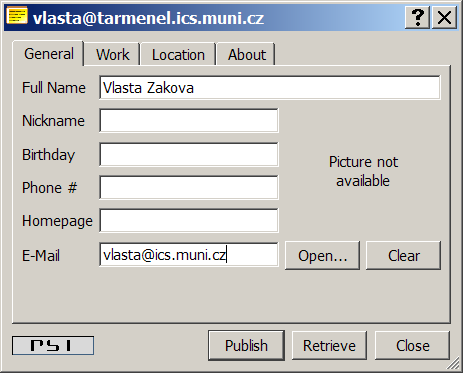The height and width of the screenshot is (373, 463).
Task: Click the Retrieve button
Action: pos(329,346)
